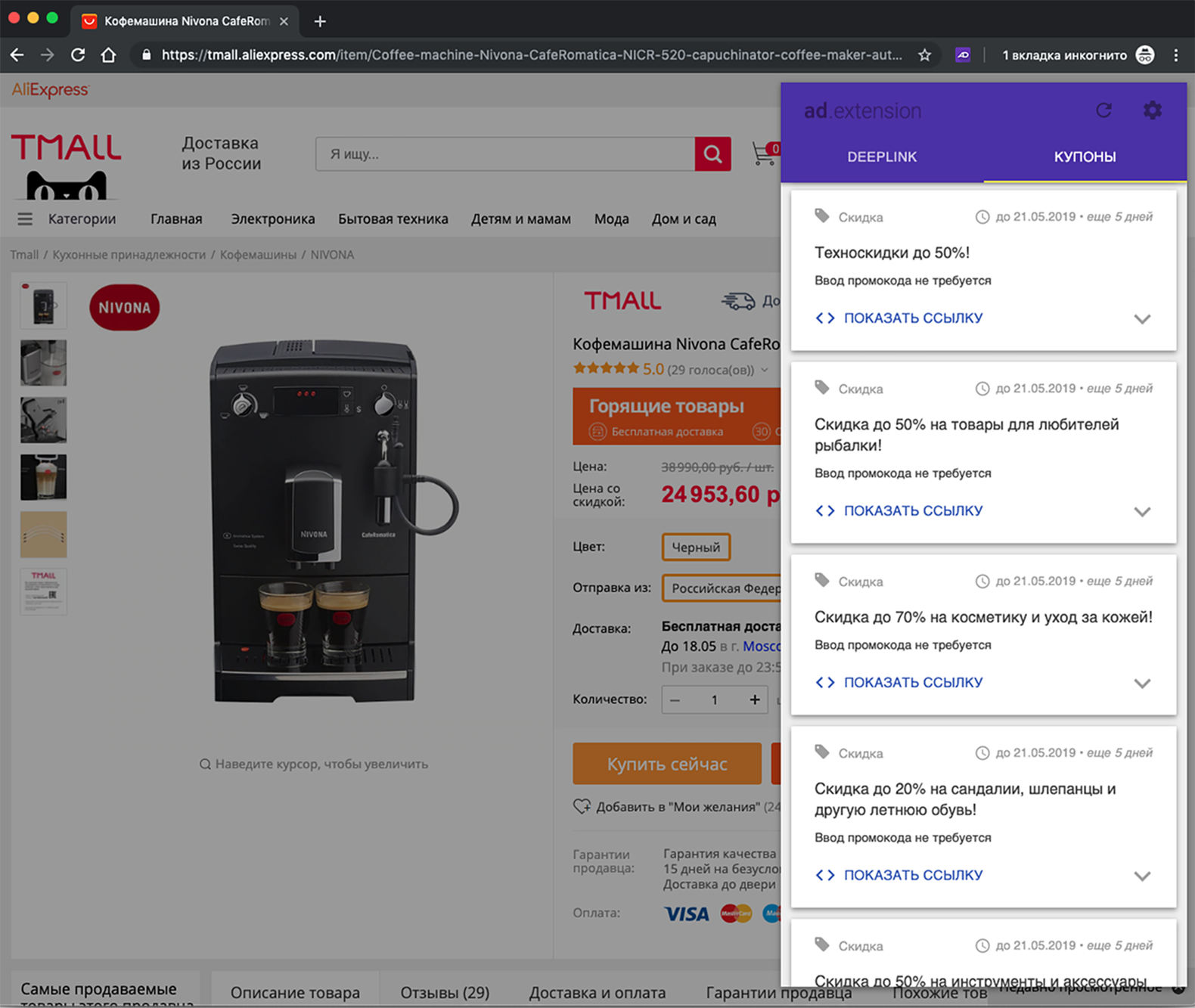Open the Отзывы (29) tab
Image resolution: width=1195 pixels, height=1008 pixels.
445,992
